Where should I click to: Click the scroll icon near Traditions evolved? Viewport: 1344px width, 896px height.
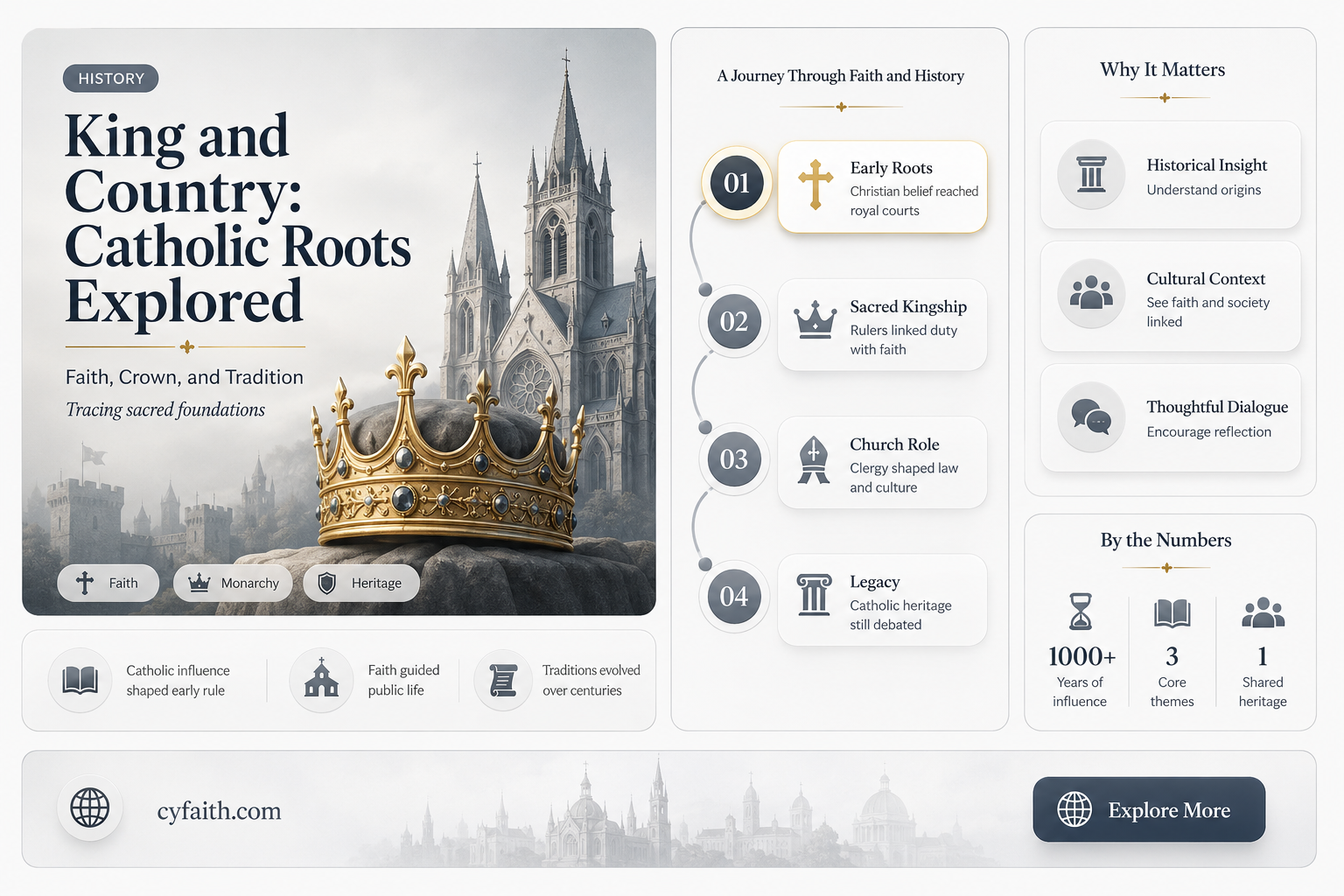(x=503, y=680)
